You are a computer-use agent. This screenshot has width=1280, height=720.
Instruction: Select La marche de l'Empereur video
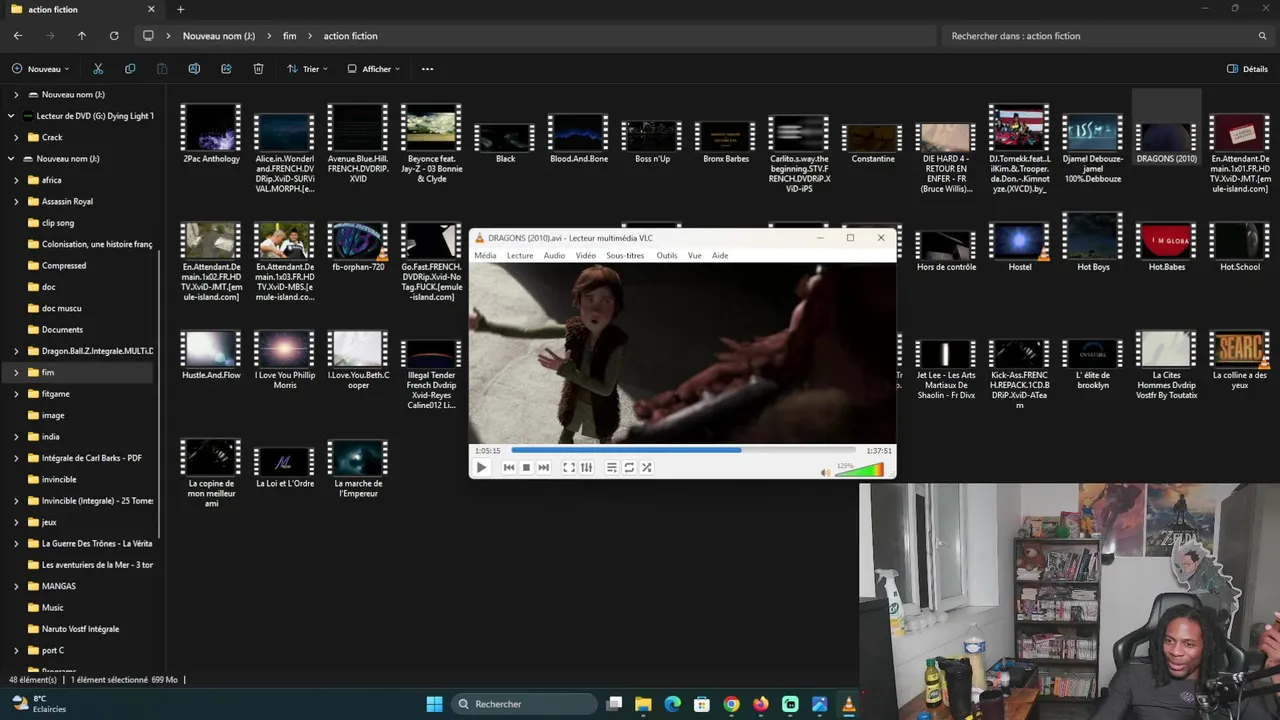click(x=358, y=468)
